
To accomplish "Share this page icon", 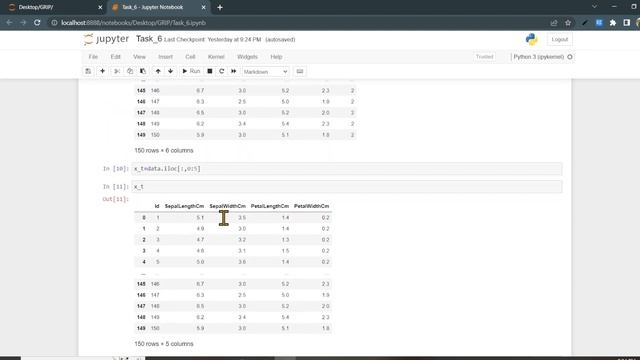I will click(554, 23).
